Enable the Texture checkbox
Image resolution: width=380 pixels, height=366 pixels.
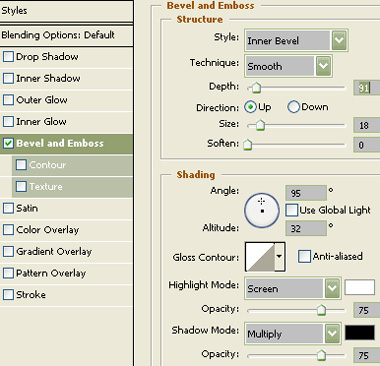coord(21,186)
